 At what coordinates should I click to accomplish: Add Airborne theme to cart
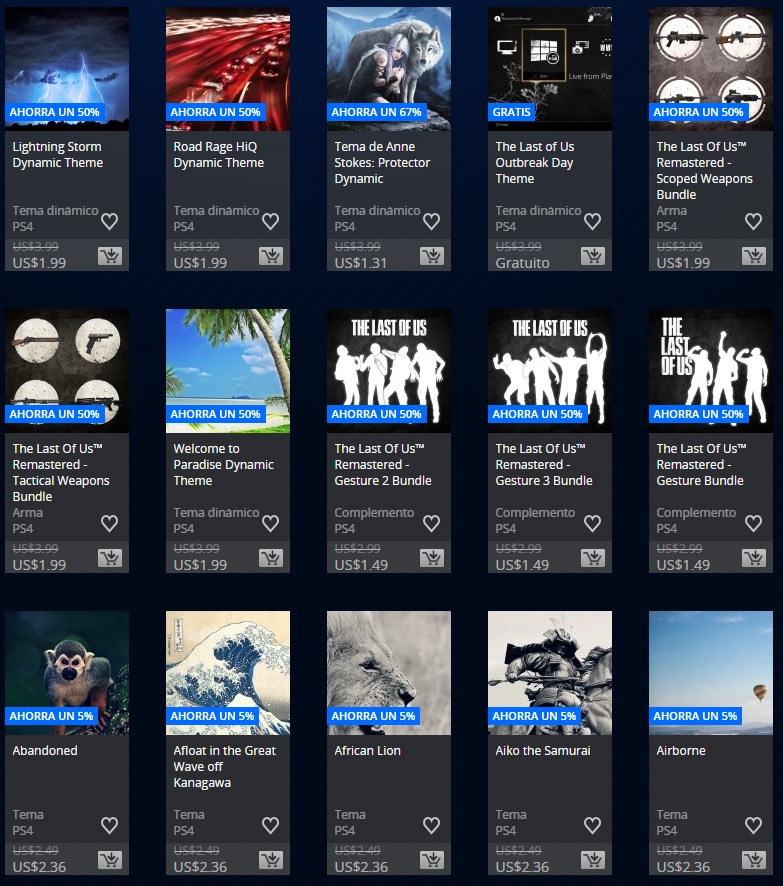(x=753, y=860)
